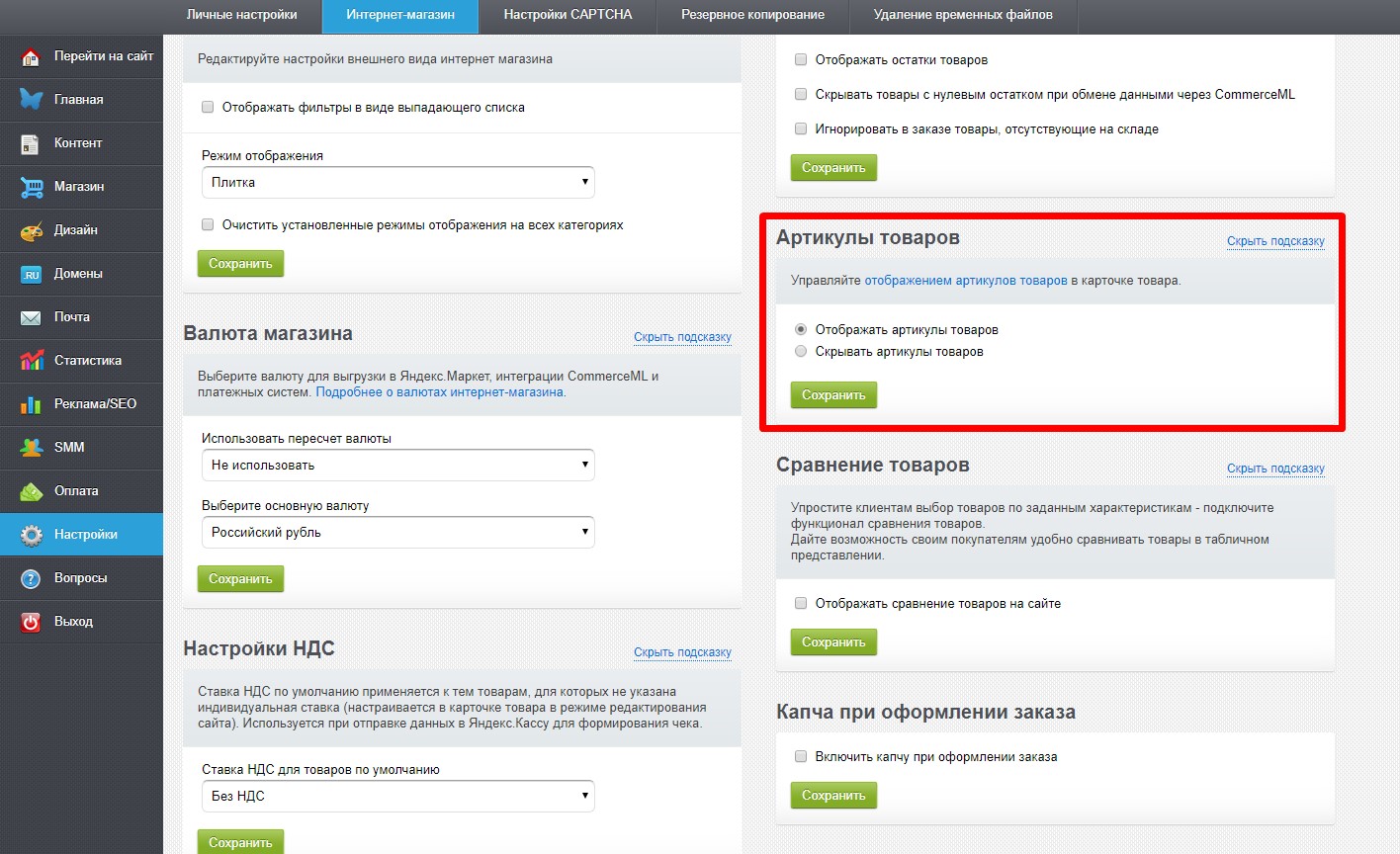Open Реклама/SEO in the sidebar
This screenshot has width=1400, height=854.
(81, 404)
